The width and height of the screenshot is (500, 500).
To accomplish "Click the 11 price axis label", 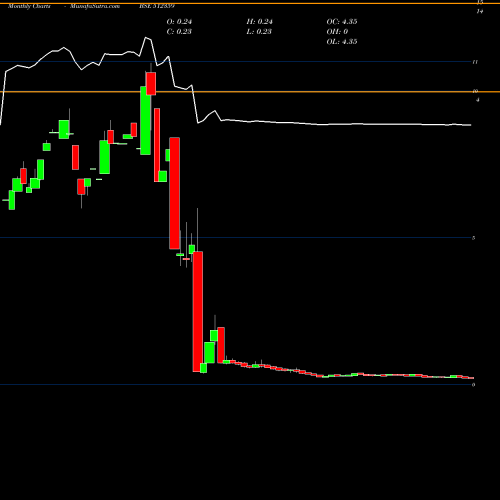I will 475,62.
